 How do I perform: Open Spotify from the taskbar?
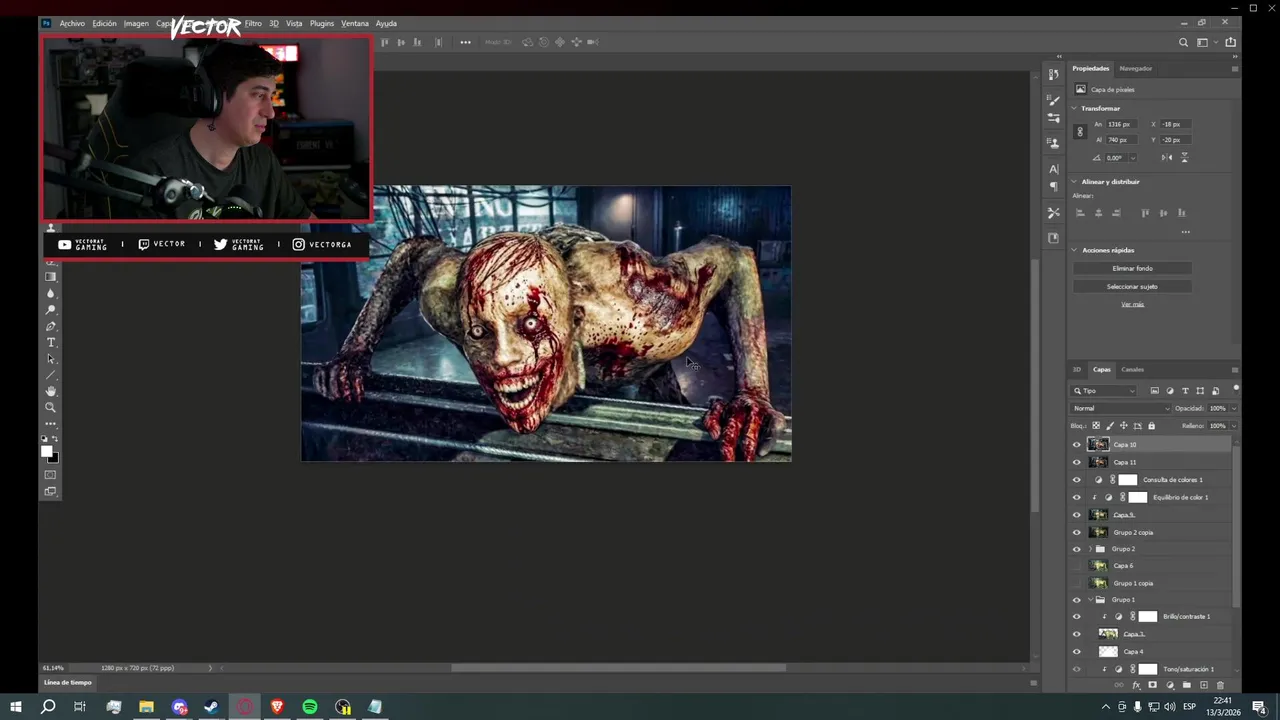click(x=310, y=707)
